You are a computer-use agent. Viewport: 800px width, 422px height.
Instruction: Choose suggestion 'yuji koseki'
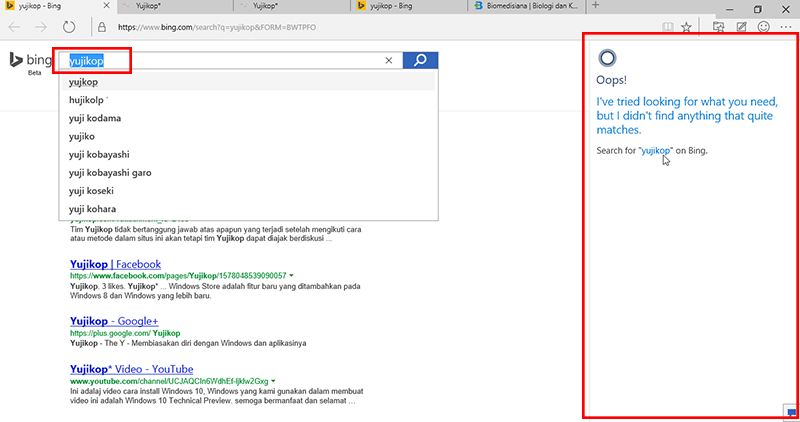coord(248,191)
